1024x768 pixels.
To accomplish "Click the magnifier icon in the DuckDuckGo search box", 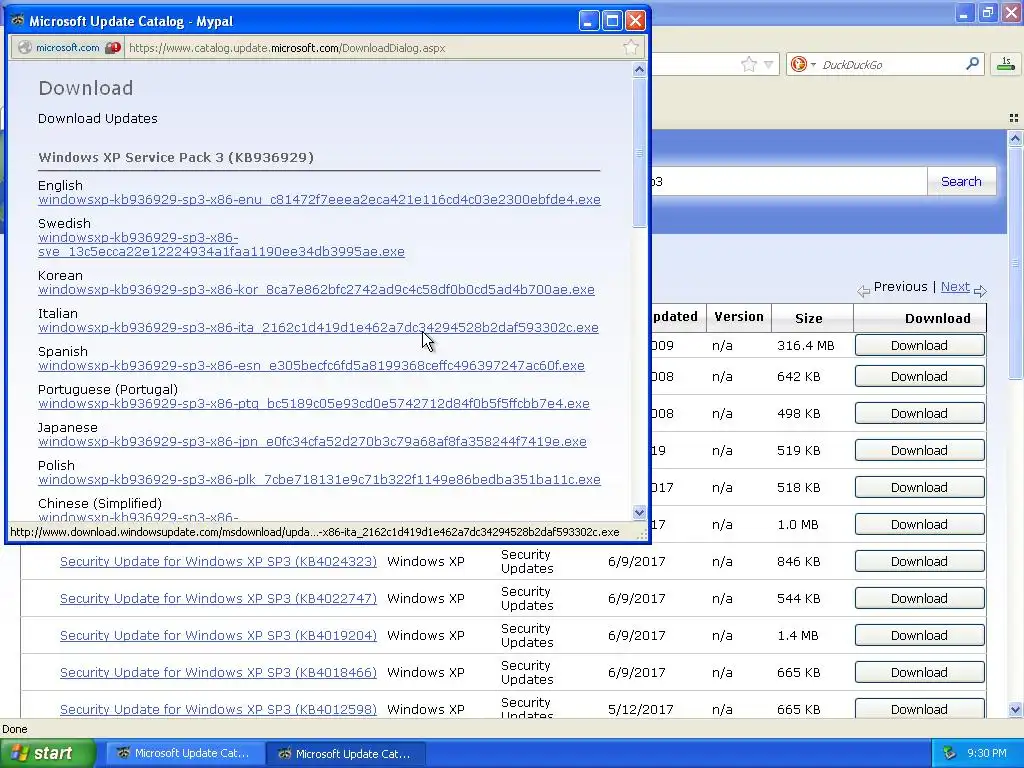I will pyautogui.click(x=972, y=63).
